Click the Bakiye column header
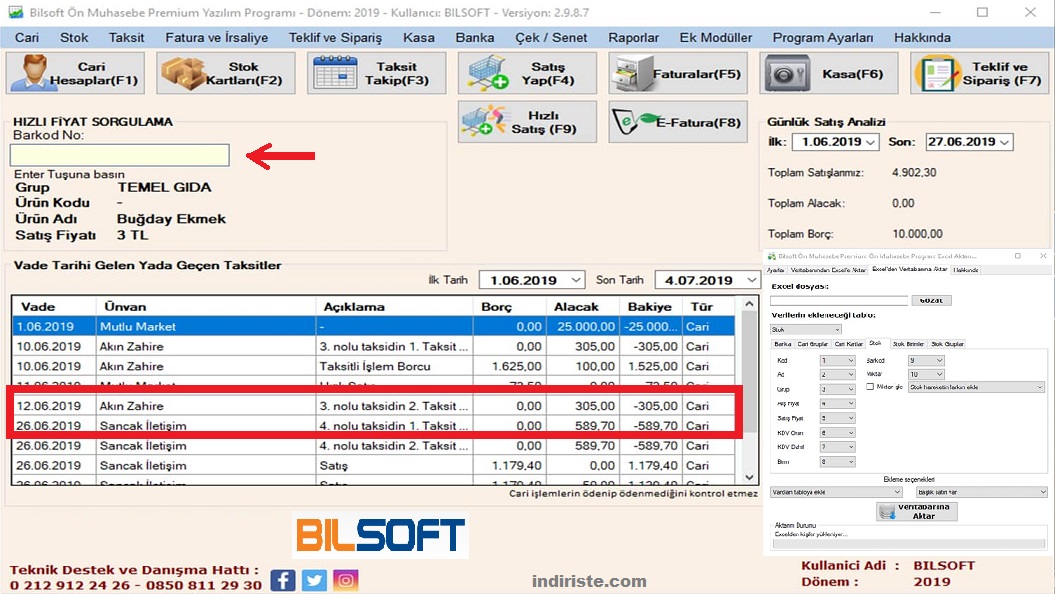 pyautogui.click(x=649, y=307)
